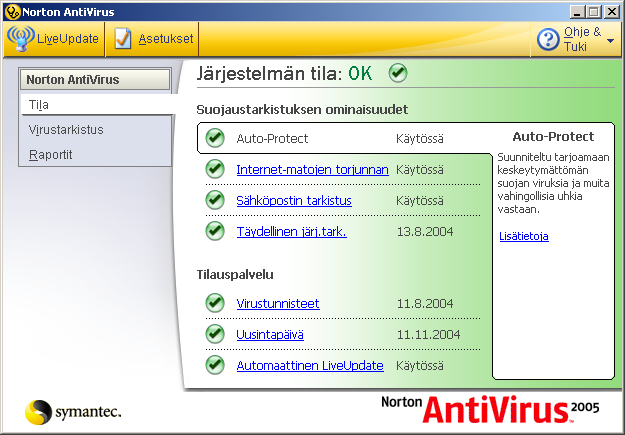Open the Uusintapäivä link
The height and width of the screenshot is (435, 625).
click(270, 335)
